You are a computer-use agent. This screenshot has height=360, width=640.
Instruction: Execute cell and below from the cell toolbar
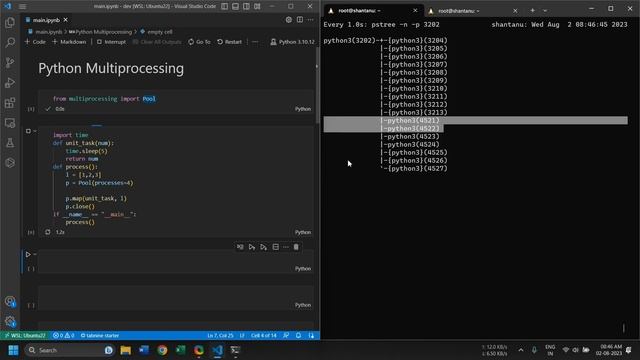[x=264, y=247]
